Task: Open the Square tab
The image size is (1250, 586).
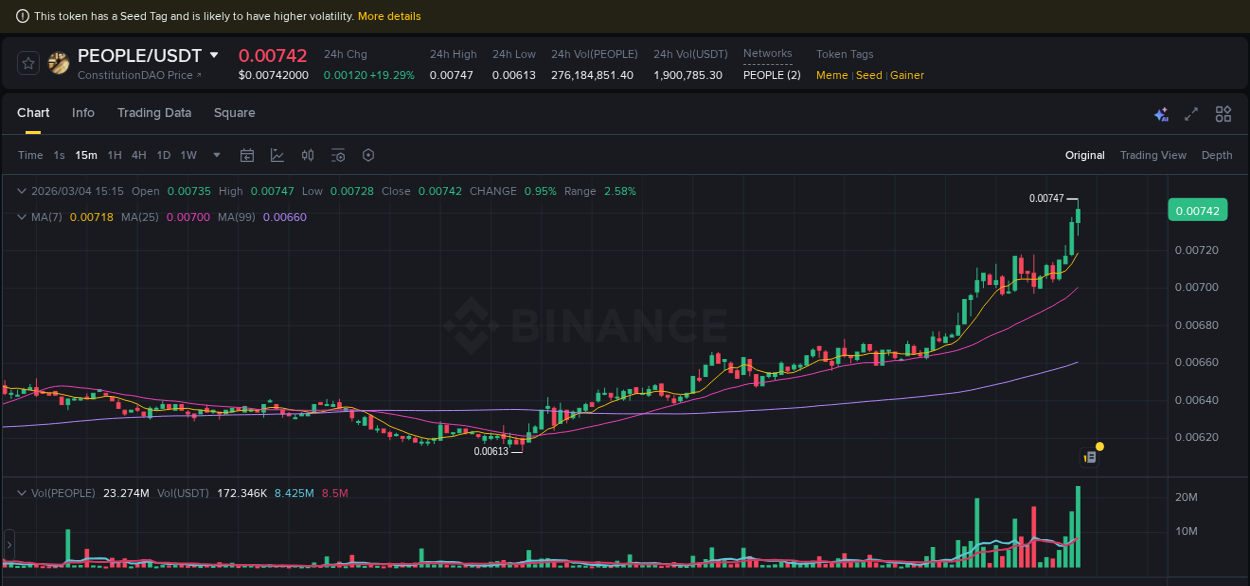Action: click(x=234, y=113)
